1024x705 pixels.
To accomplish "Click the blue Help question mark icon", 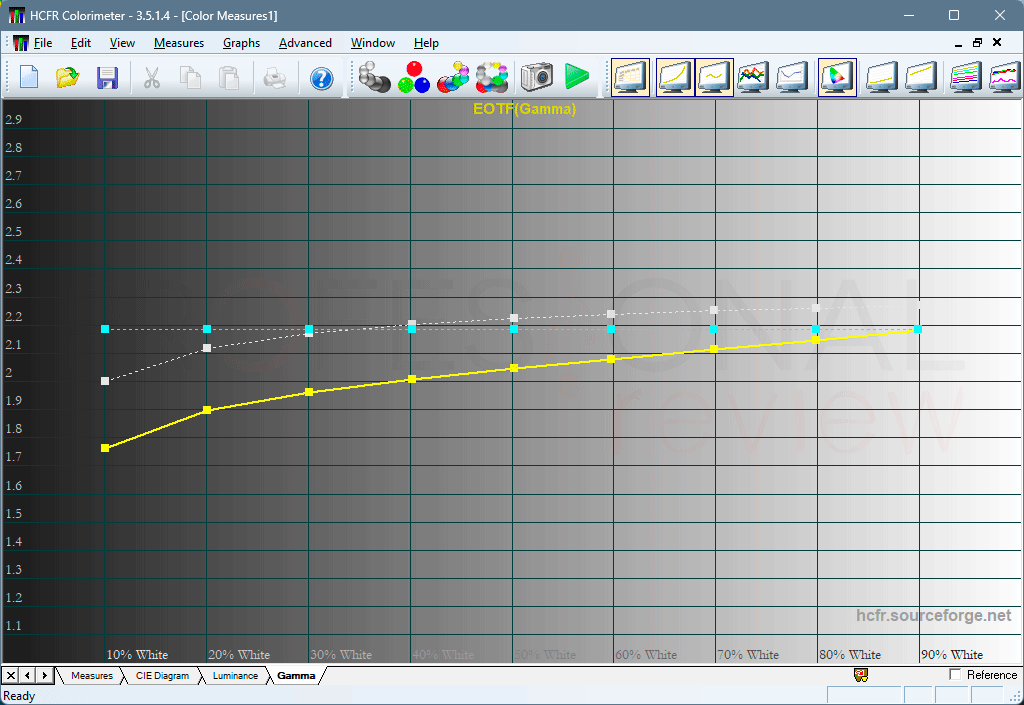I will click(321, 78).
